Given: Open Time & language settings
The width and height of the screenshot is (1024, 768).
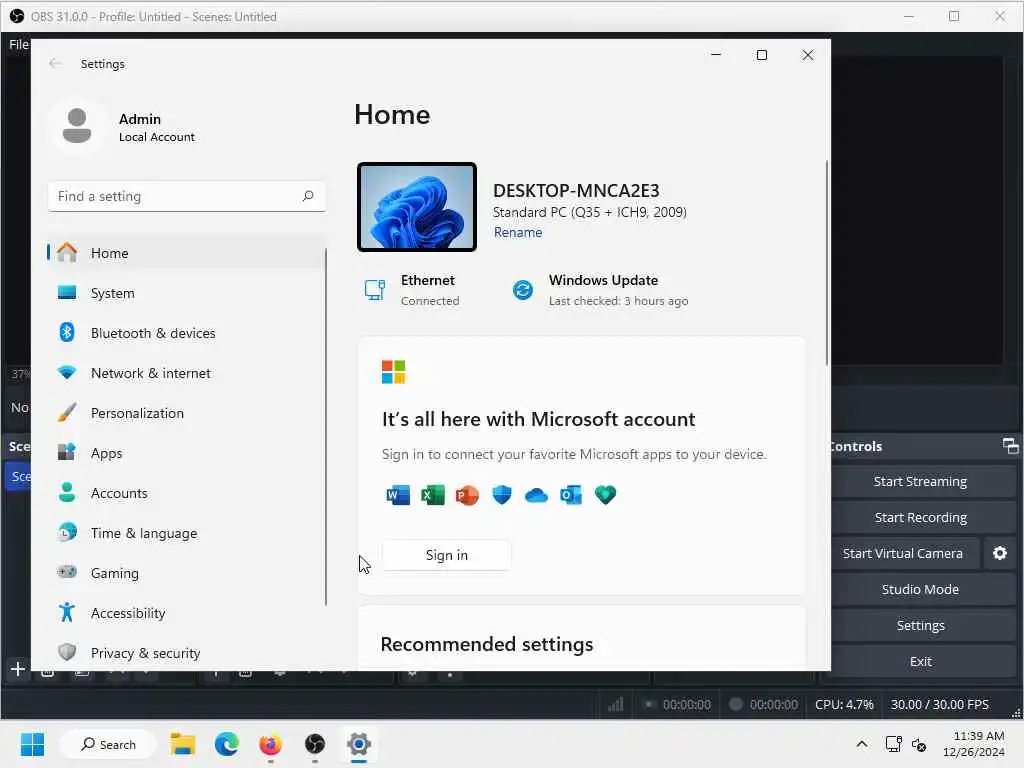Looking at the screenshot, I should (186, 533).
